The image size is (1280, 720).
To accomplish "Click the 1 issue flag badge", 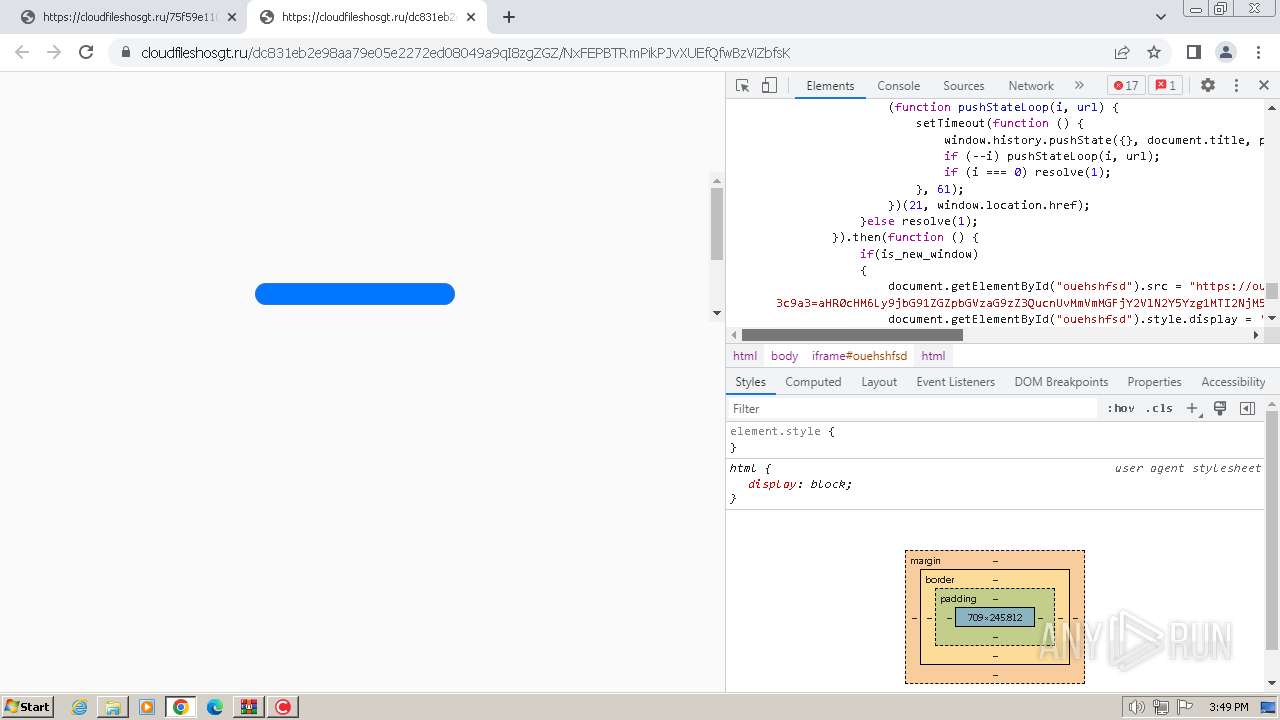I will (x=1165, y=86).
